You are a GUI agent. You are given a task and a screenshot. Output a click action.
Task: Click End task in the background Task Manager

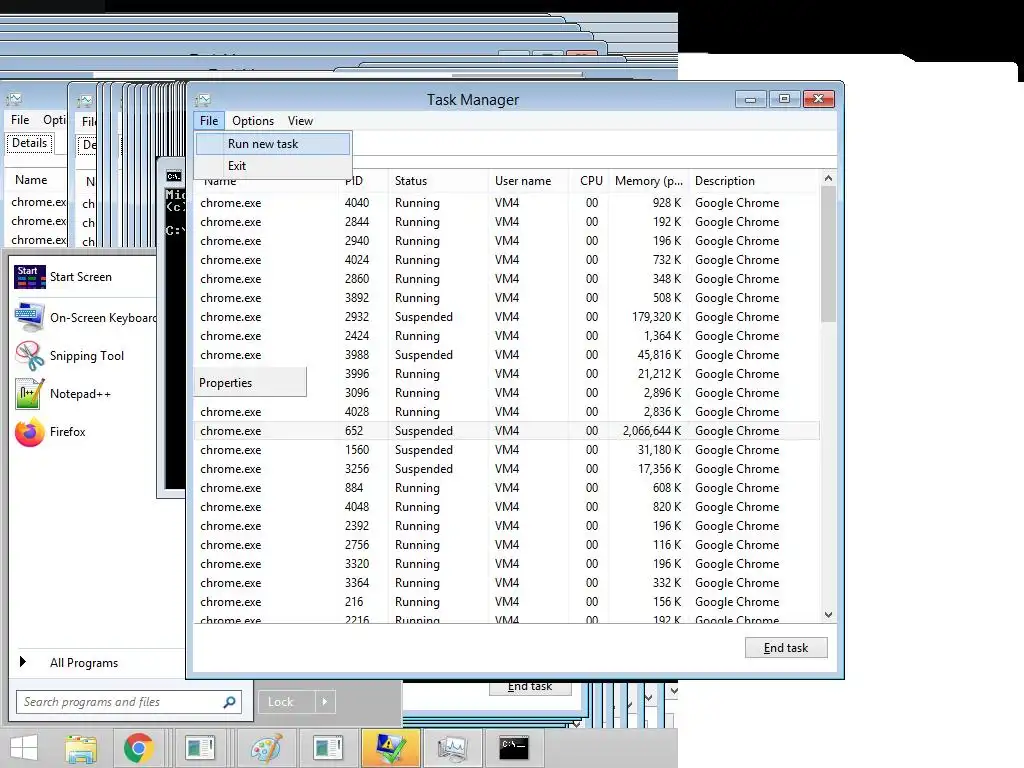tap(530, 687)
